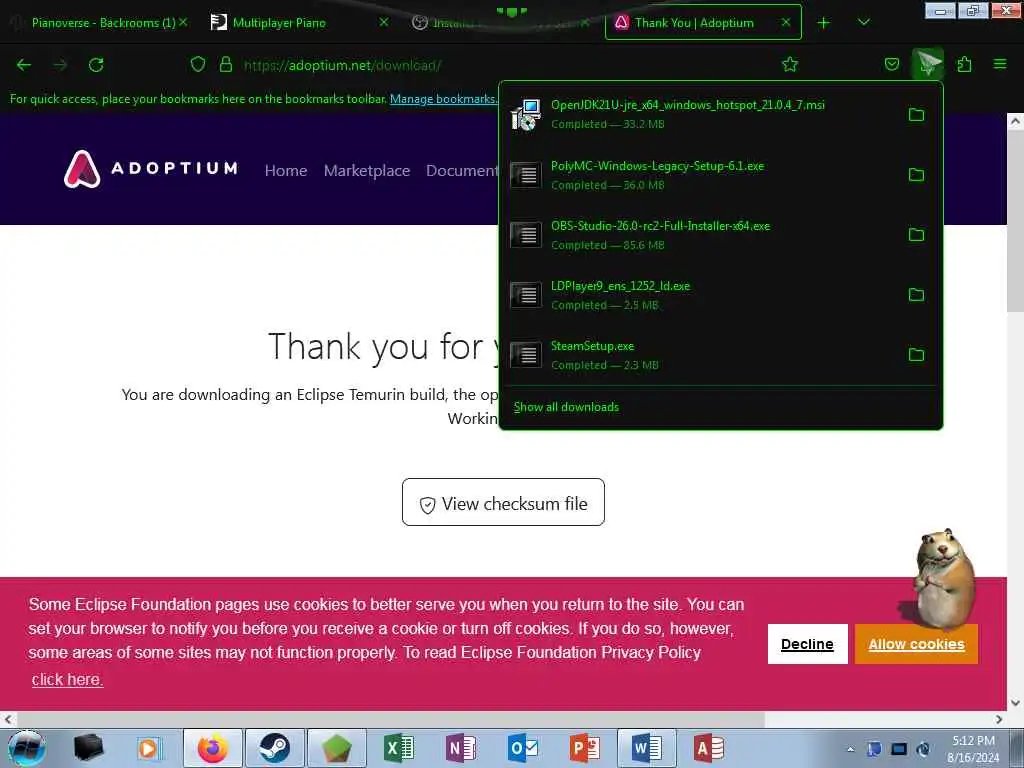Image resolution: width=1024 pixels, height=768 pixels.
Task: Open the extensions puzzle icon
Action: click(x=964, y=64)
